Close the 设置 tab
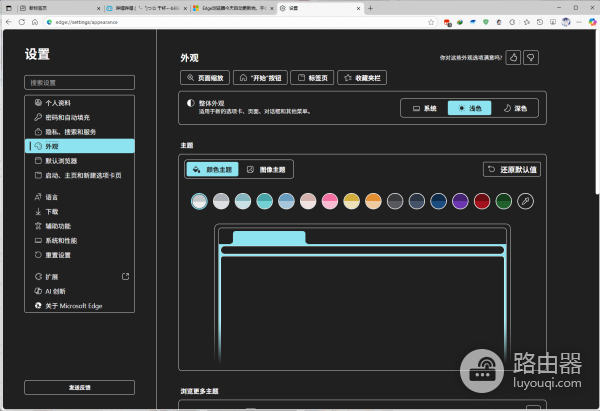The height and width of the screenshot is (411, 600). (359, 8)
